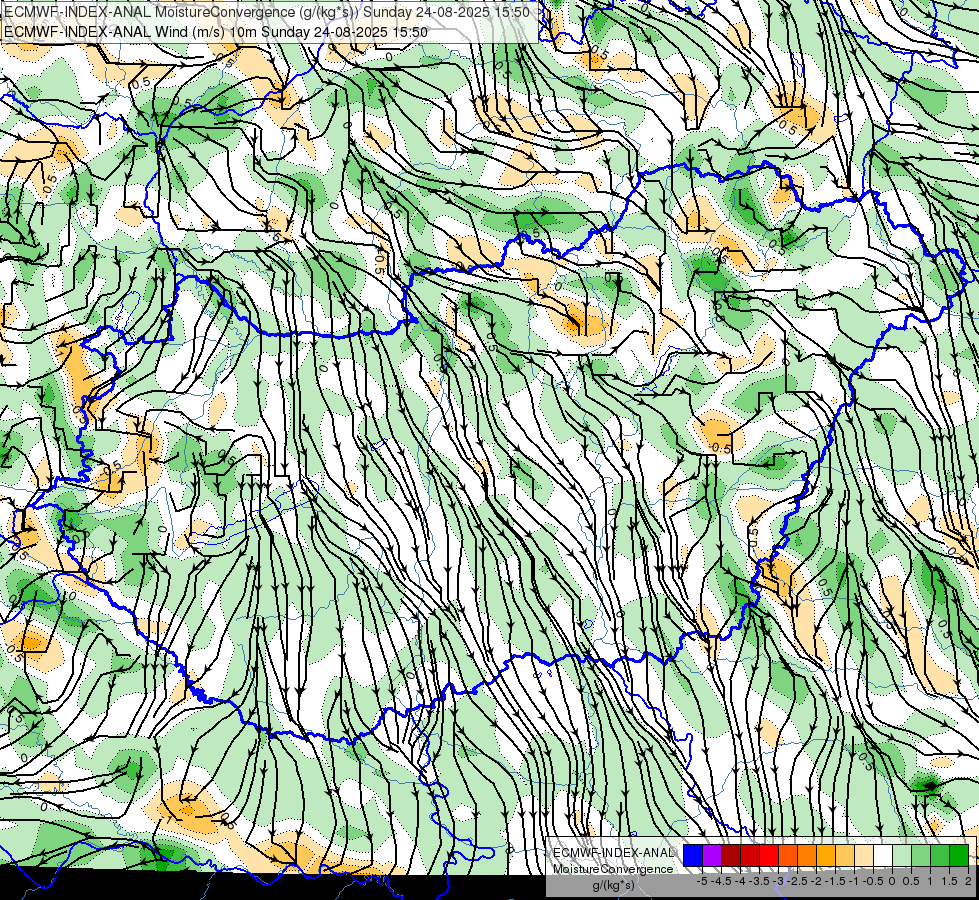Viewport: 979px width, 900px height.
Task: Select the darkest red legend swatch
Action: coord(731,855)
